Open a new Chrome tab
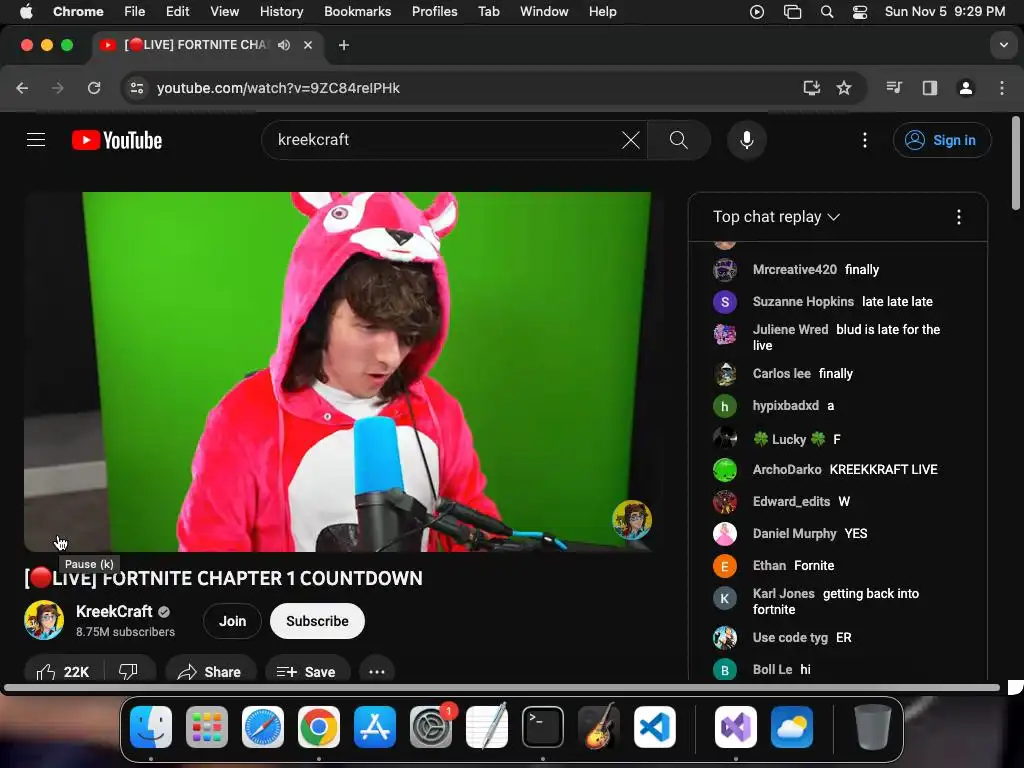 (x=344, y=45)
